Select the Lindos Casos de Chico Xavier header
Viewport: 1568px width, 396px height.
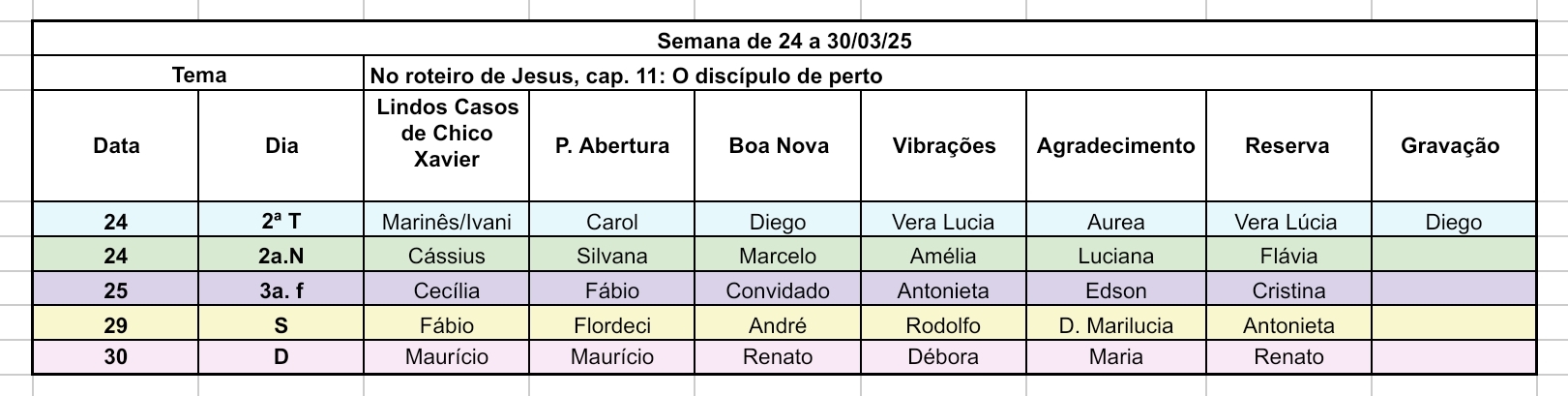coord(447,146)
